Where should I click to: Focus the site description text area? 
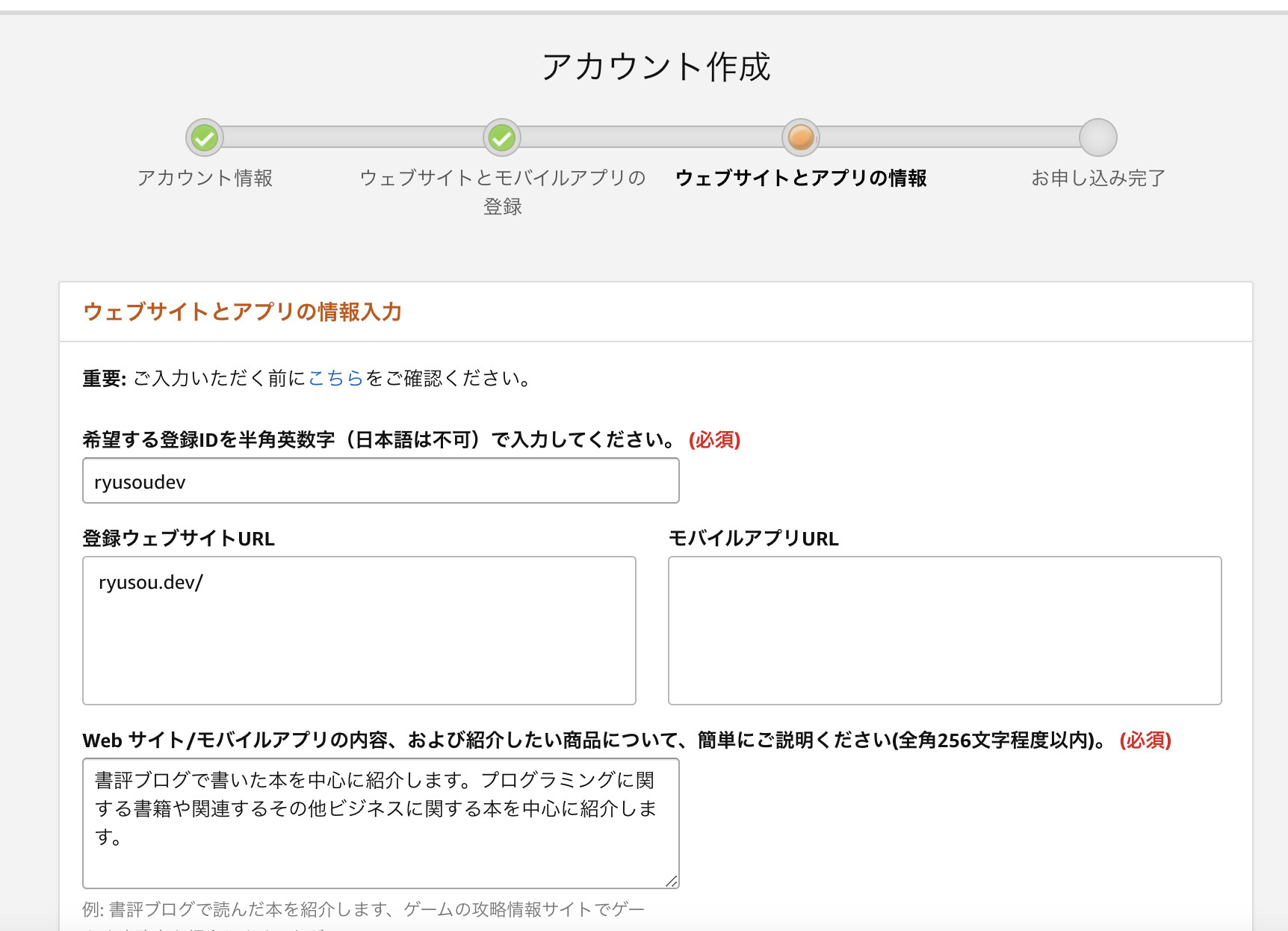(x=380, y=823)
